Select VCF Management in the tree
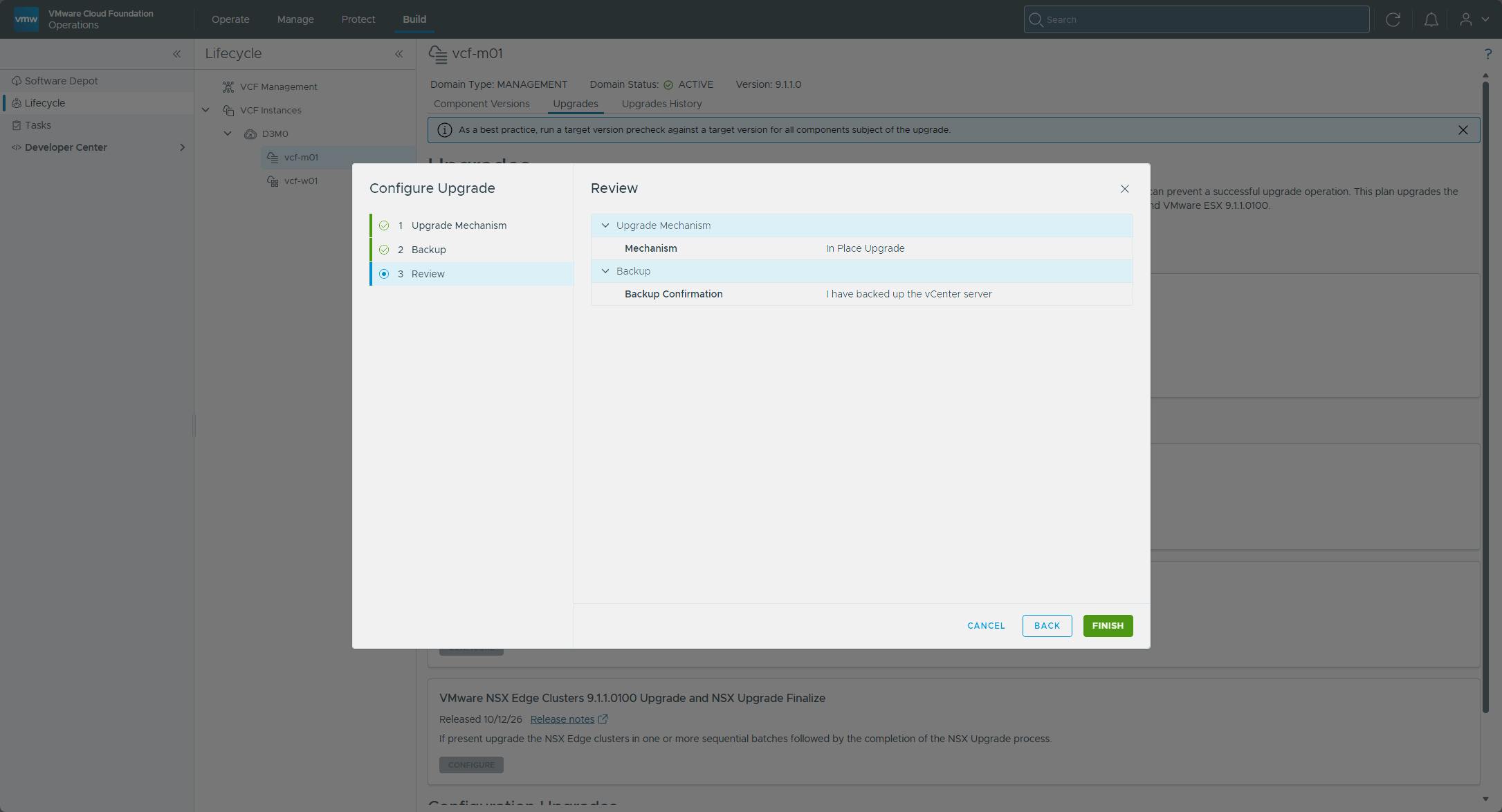The height and width of the screenshot is (812, 1502). pos(278,86)
